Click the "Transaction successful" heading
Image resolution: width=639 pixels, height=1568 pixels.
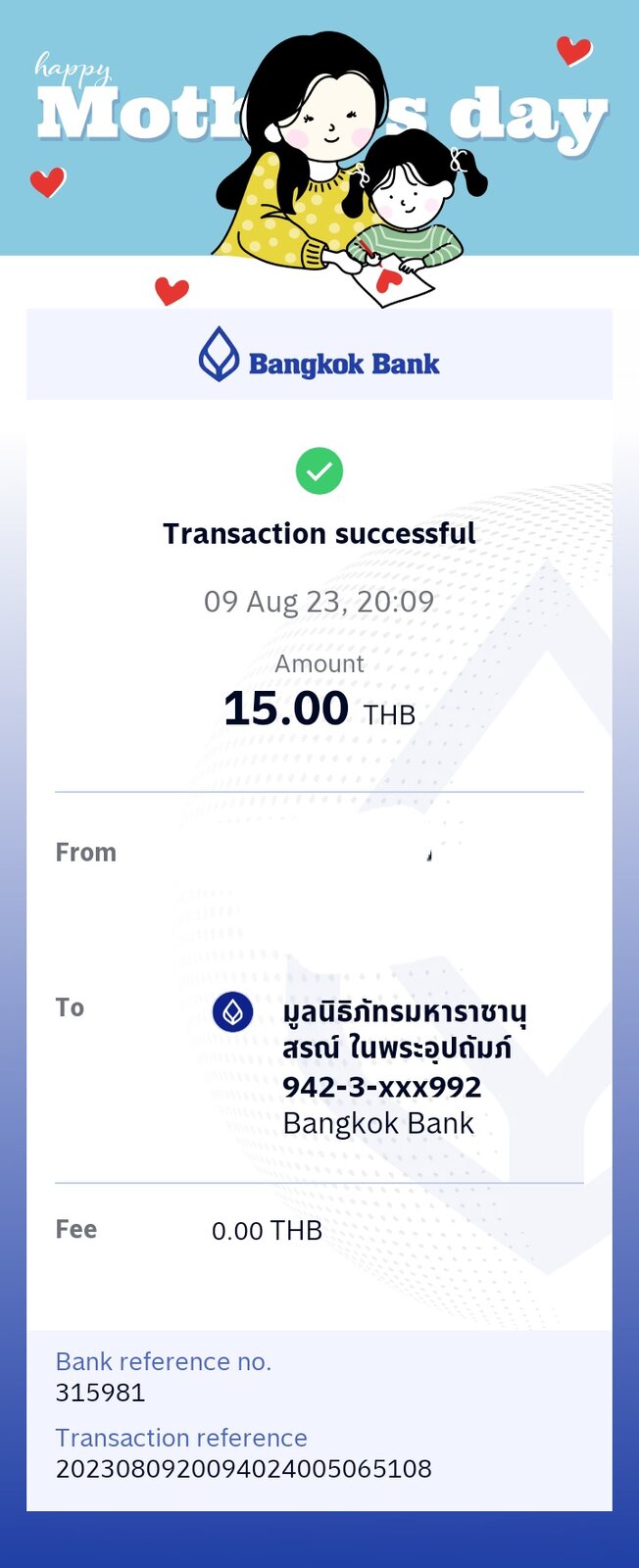[x=319, y=534]
